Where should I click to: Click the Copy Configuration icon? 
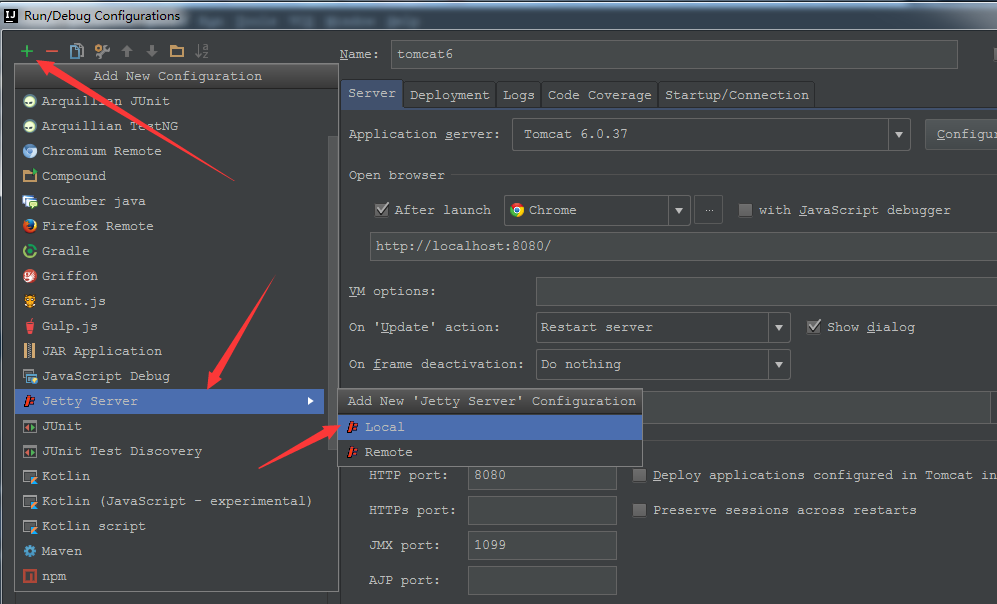point(77,51)
